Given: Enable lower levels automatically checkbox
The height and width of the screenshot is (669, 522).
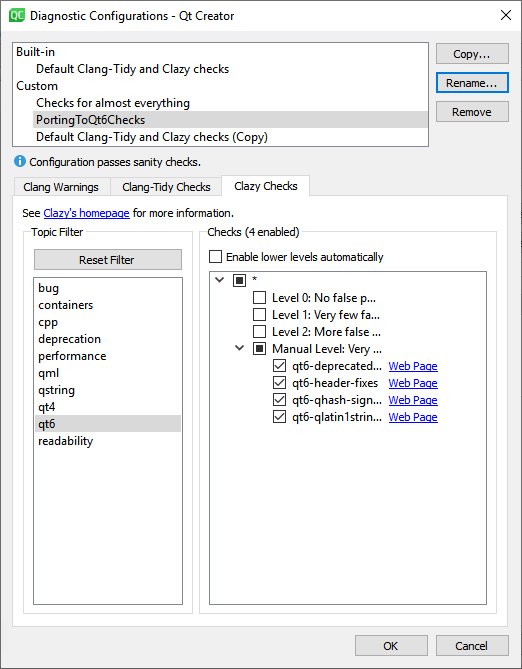Looking at the screenshot, I should 216,257.
